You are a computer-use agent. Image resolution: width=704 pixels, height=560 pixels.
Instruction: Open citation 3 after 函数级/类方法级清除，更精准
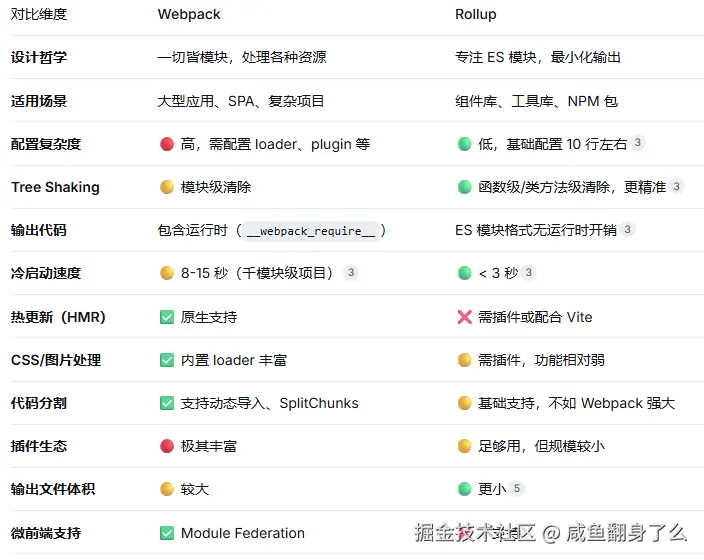point(676,186)
